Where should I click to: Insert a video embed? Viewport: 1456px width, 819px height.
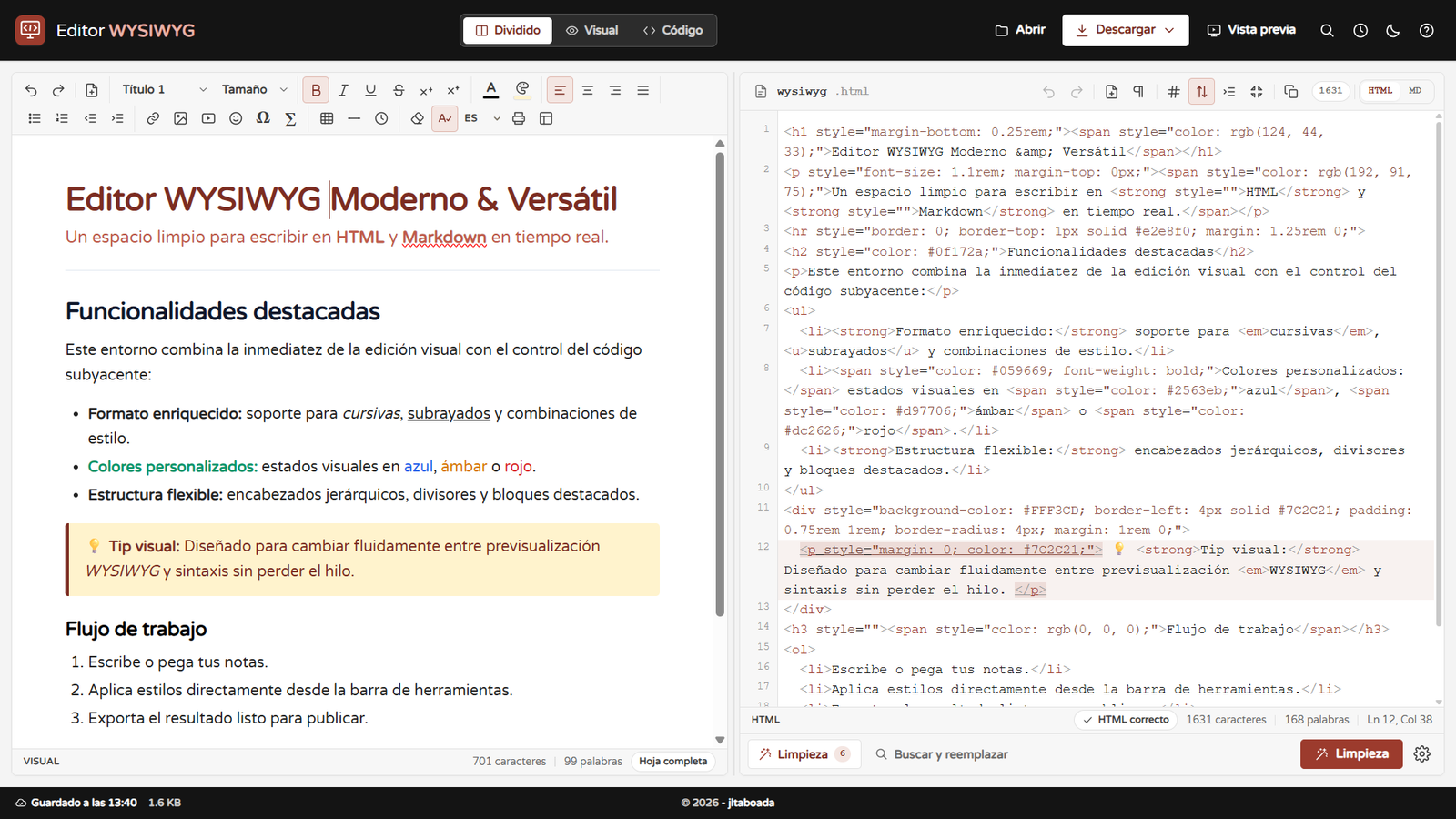click(x=208, y=118)
